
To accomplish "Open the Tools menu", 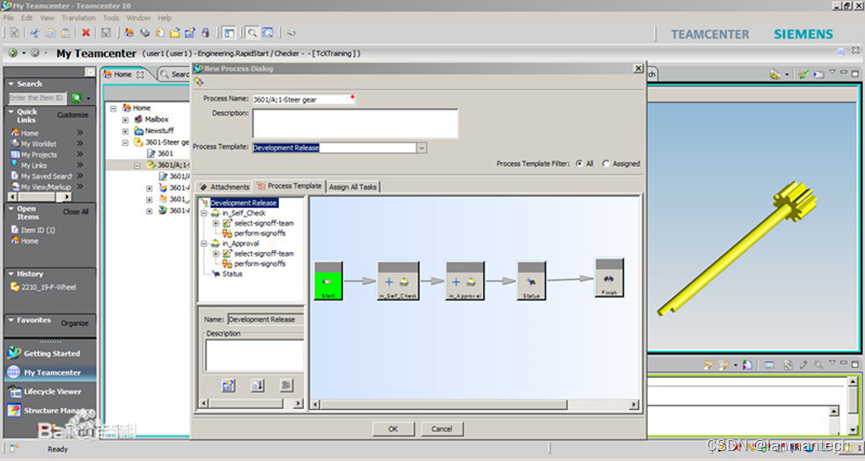I will (111, 18).
